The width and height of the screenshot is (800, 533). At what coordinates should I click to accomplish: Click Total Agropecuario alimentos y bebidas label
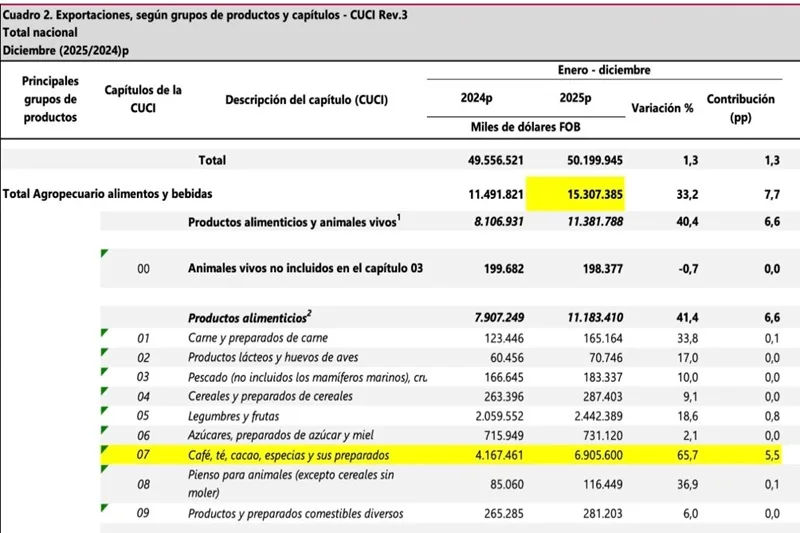pyautogui.click(x=108, y=194)
